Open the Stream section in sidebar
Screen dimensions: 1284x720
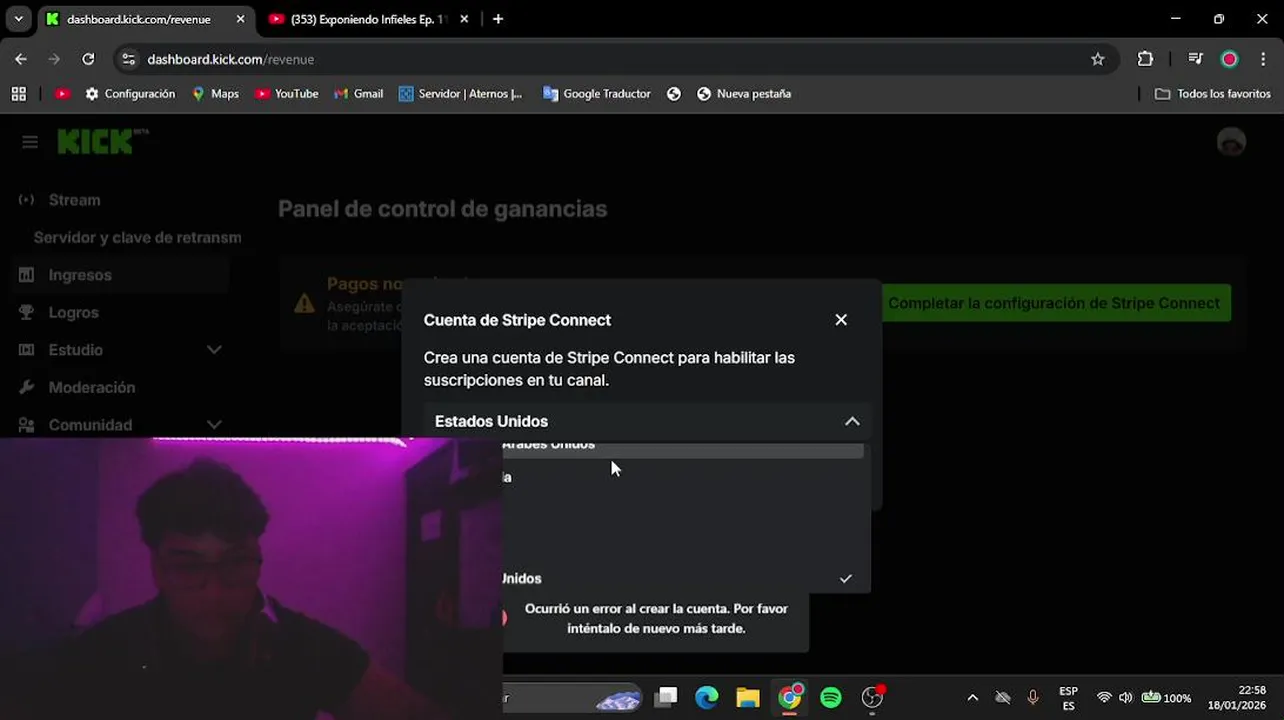tap(74, 200)
